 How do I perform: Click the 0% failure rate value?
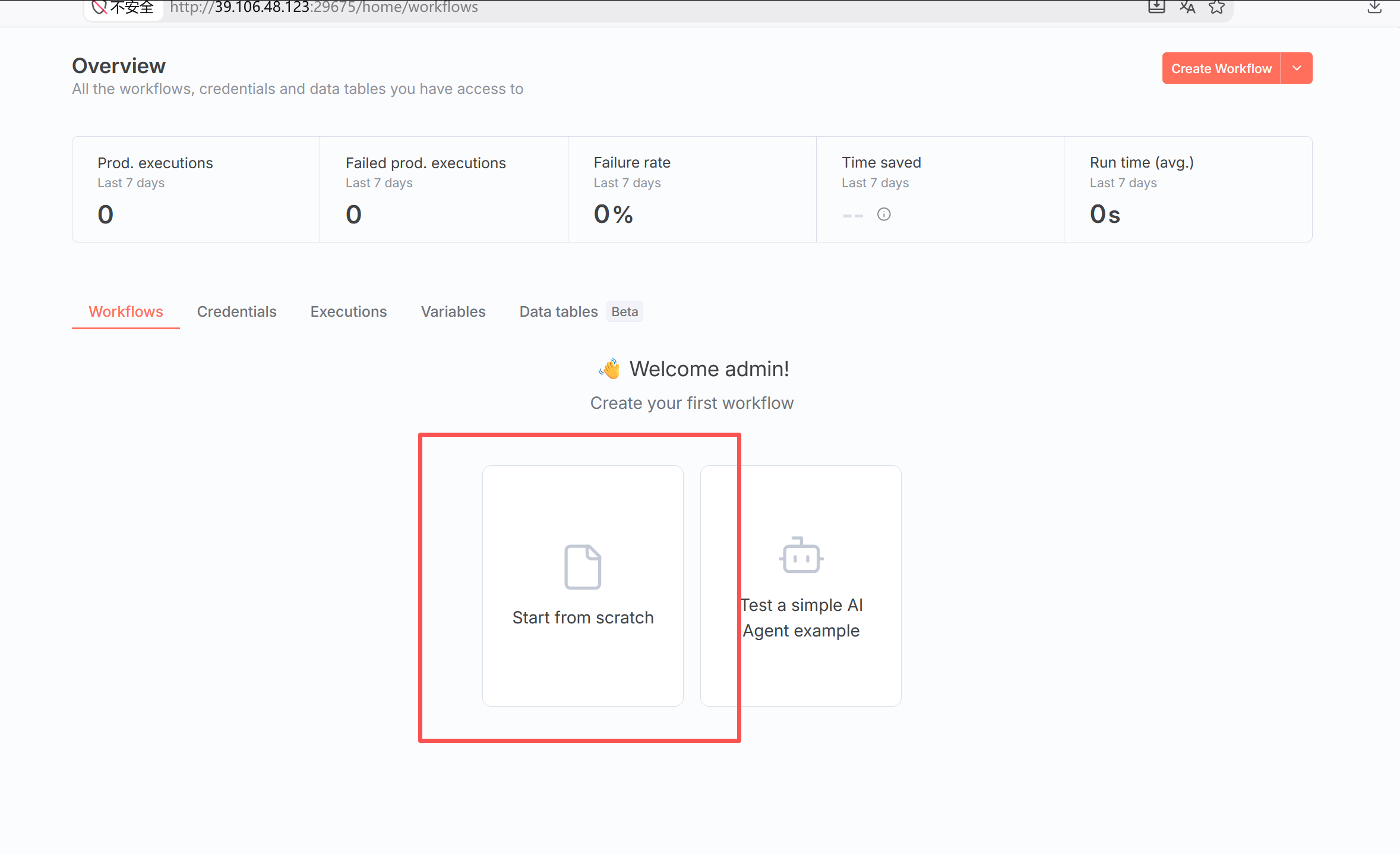click(614, 214)
